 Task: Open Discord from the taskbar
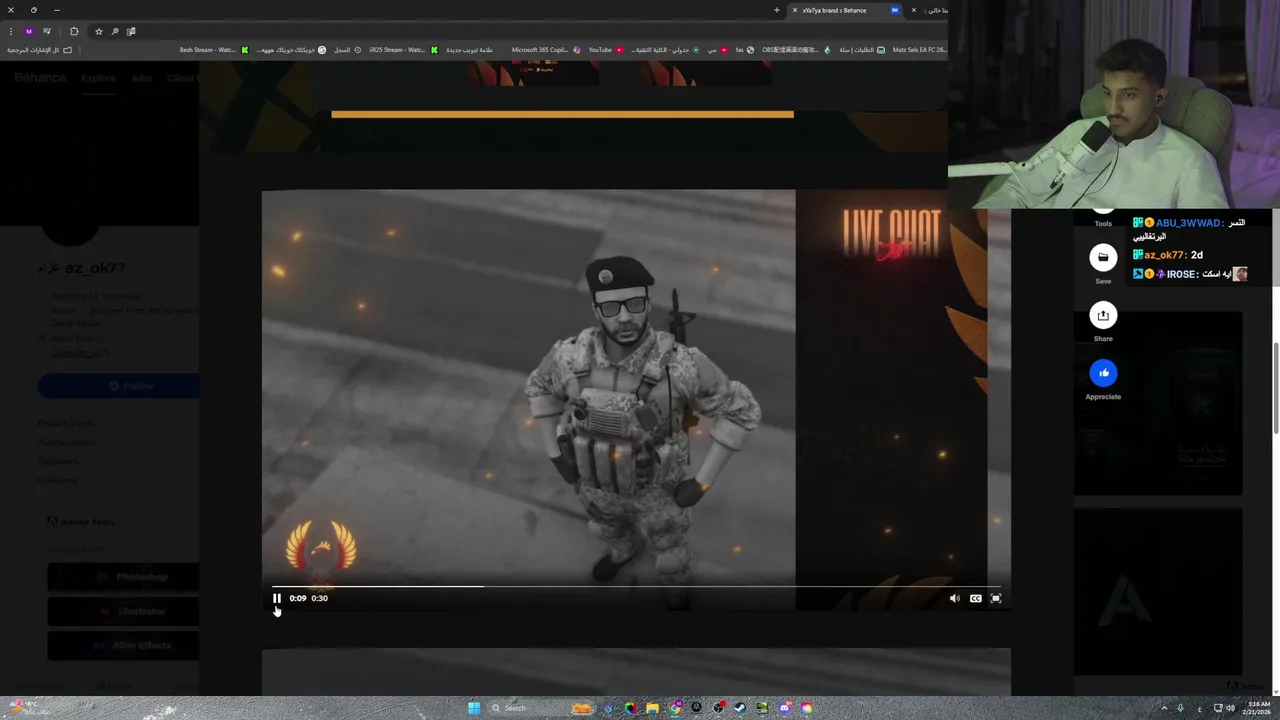[784, 708]
